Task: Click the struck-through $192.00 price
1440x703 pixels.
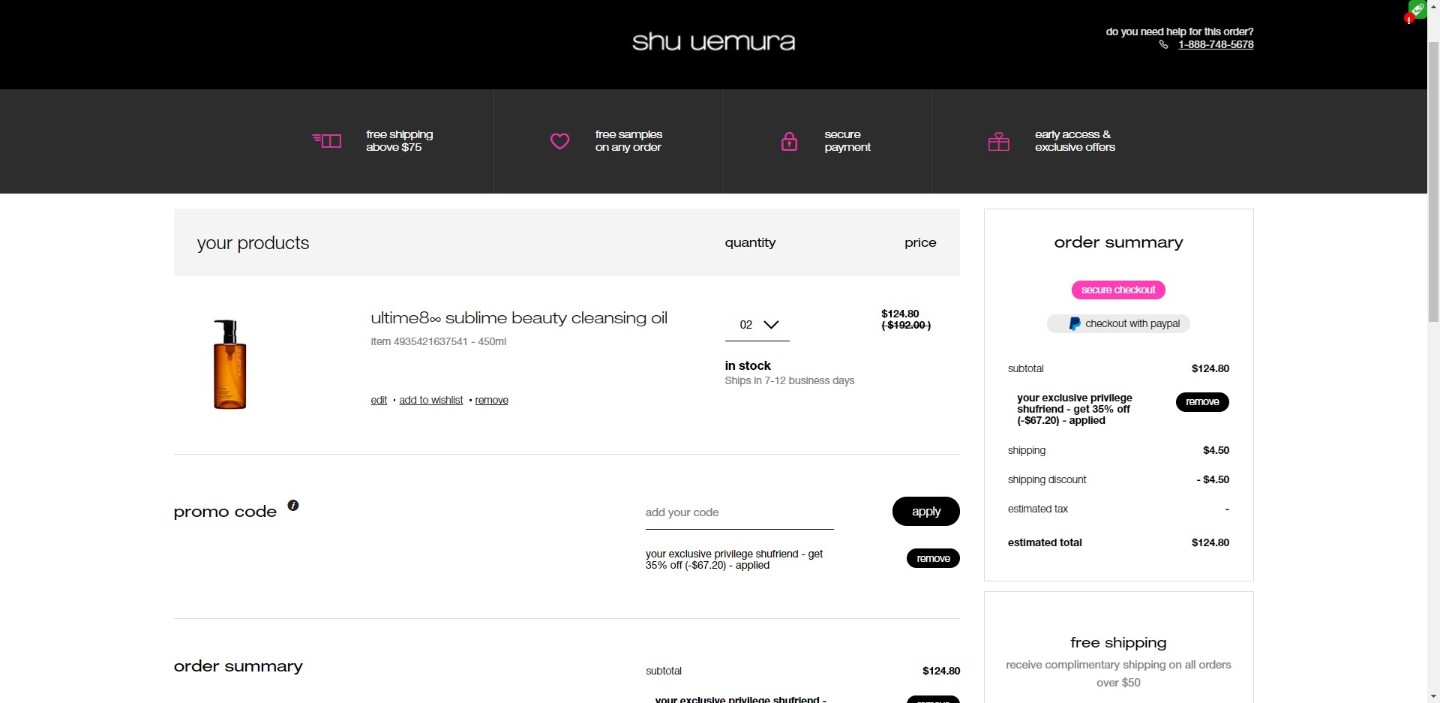Action: coord(906,325)
